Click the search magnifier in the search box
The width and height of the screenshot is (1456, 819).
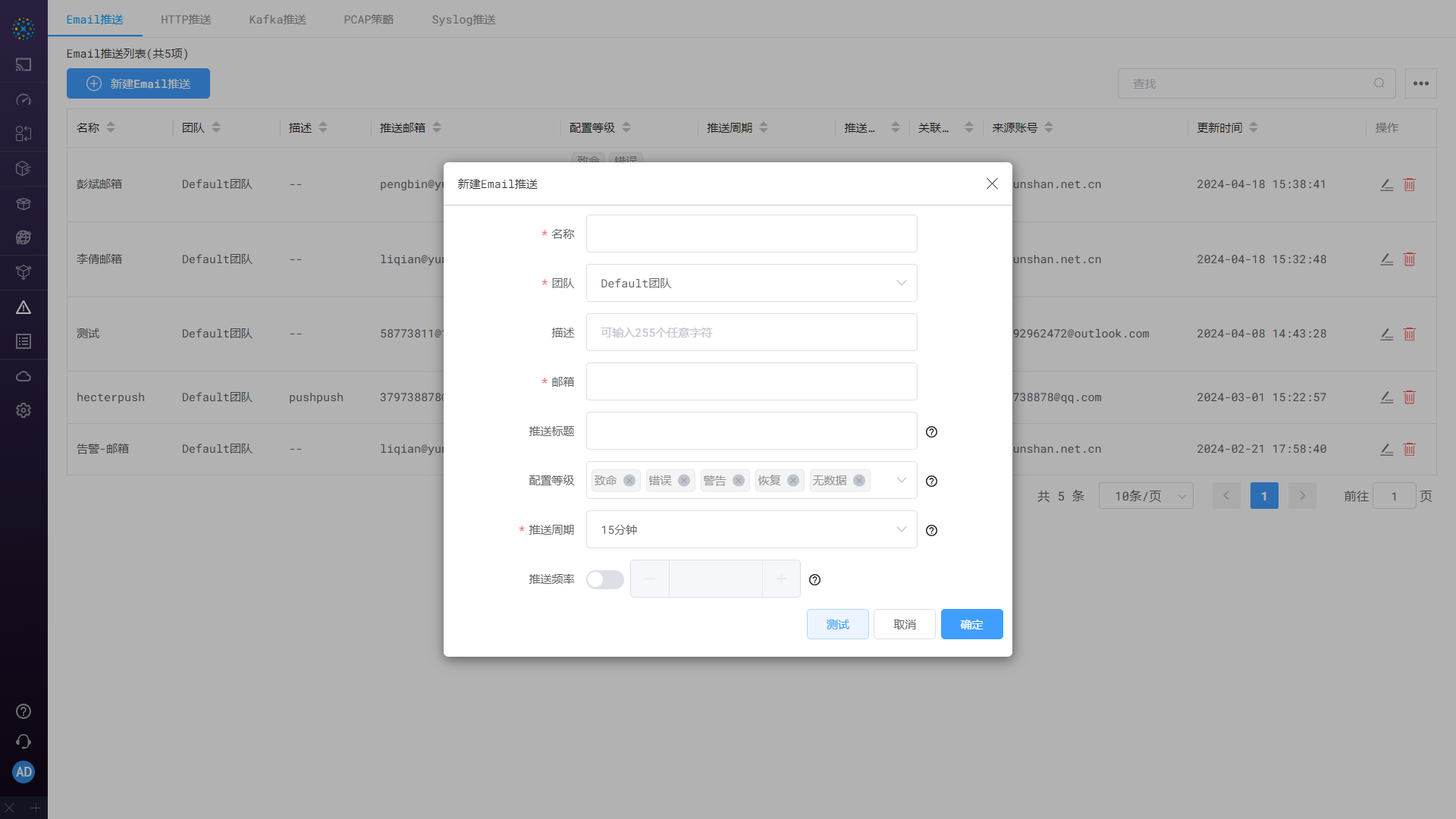[x=1379, y=83]
